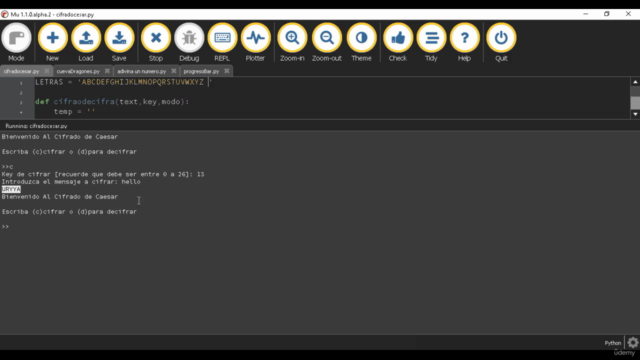Switch to cifradocesar.py tab
640x360 pixels.
point(22,71)
